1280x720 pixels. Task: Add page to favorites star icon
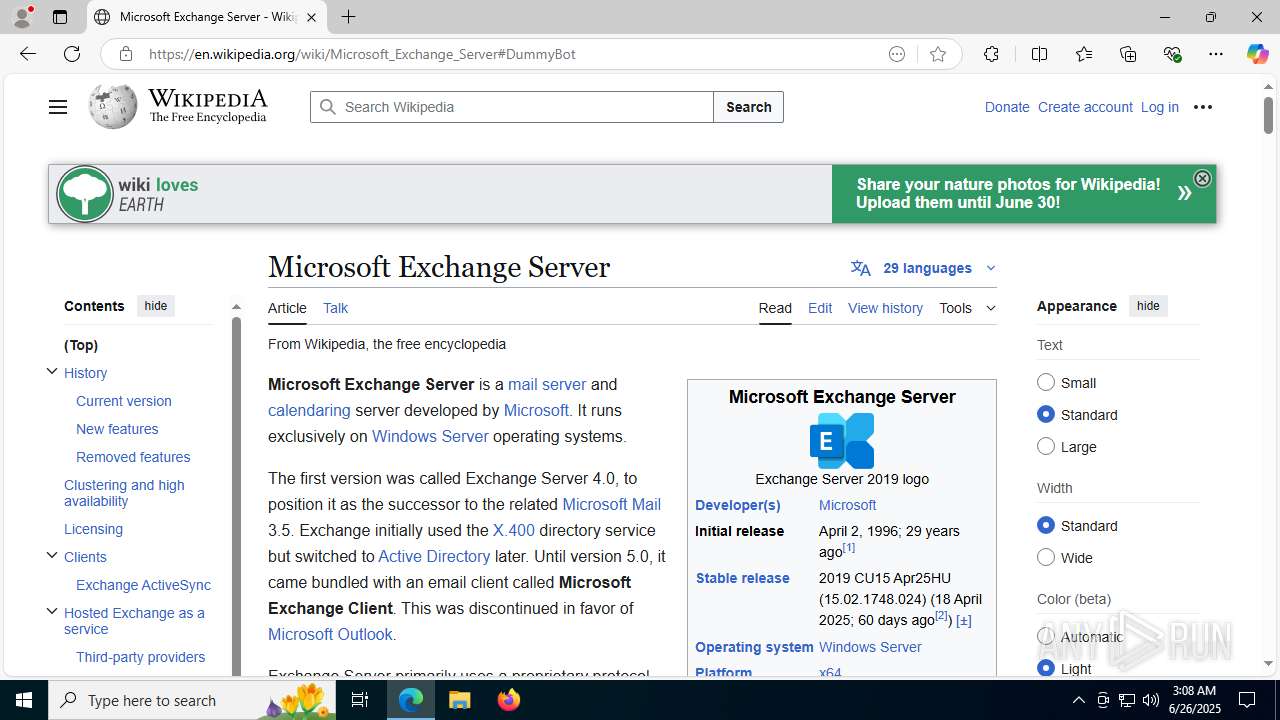click(937, 54)
